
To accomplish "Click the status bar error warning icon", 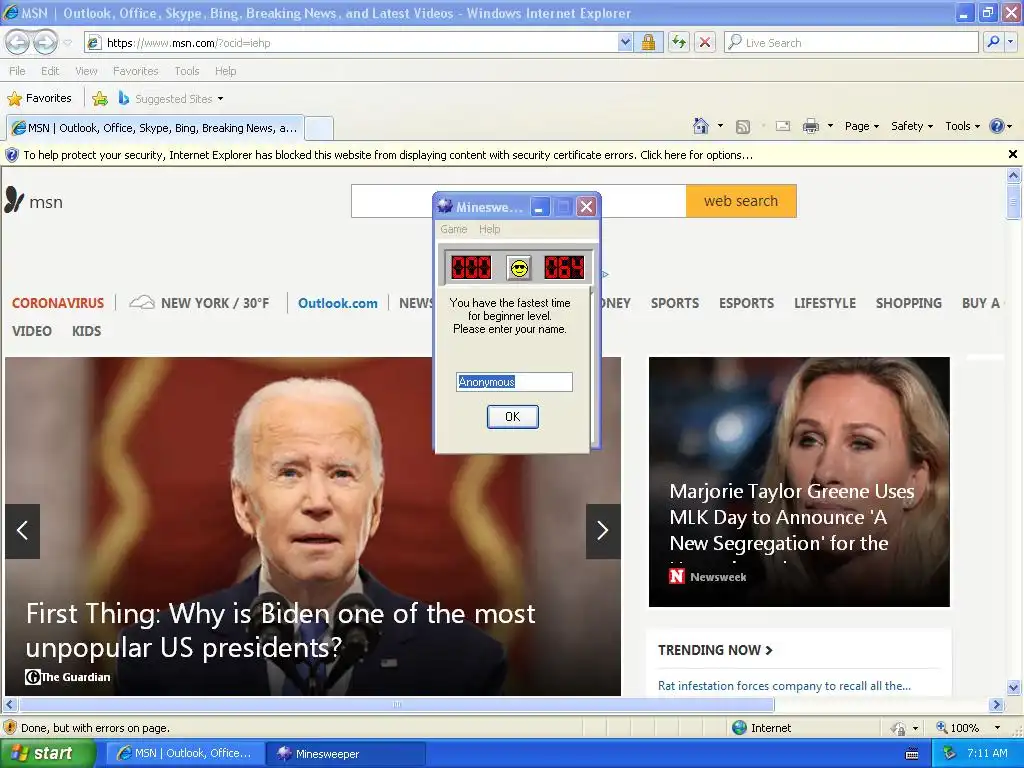I will coord(10,728).
